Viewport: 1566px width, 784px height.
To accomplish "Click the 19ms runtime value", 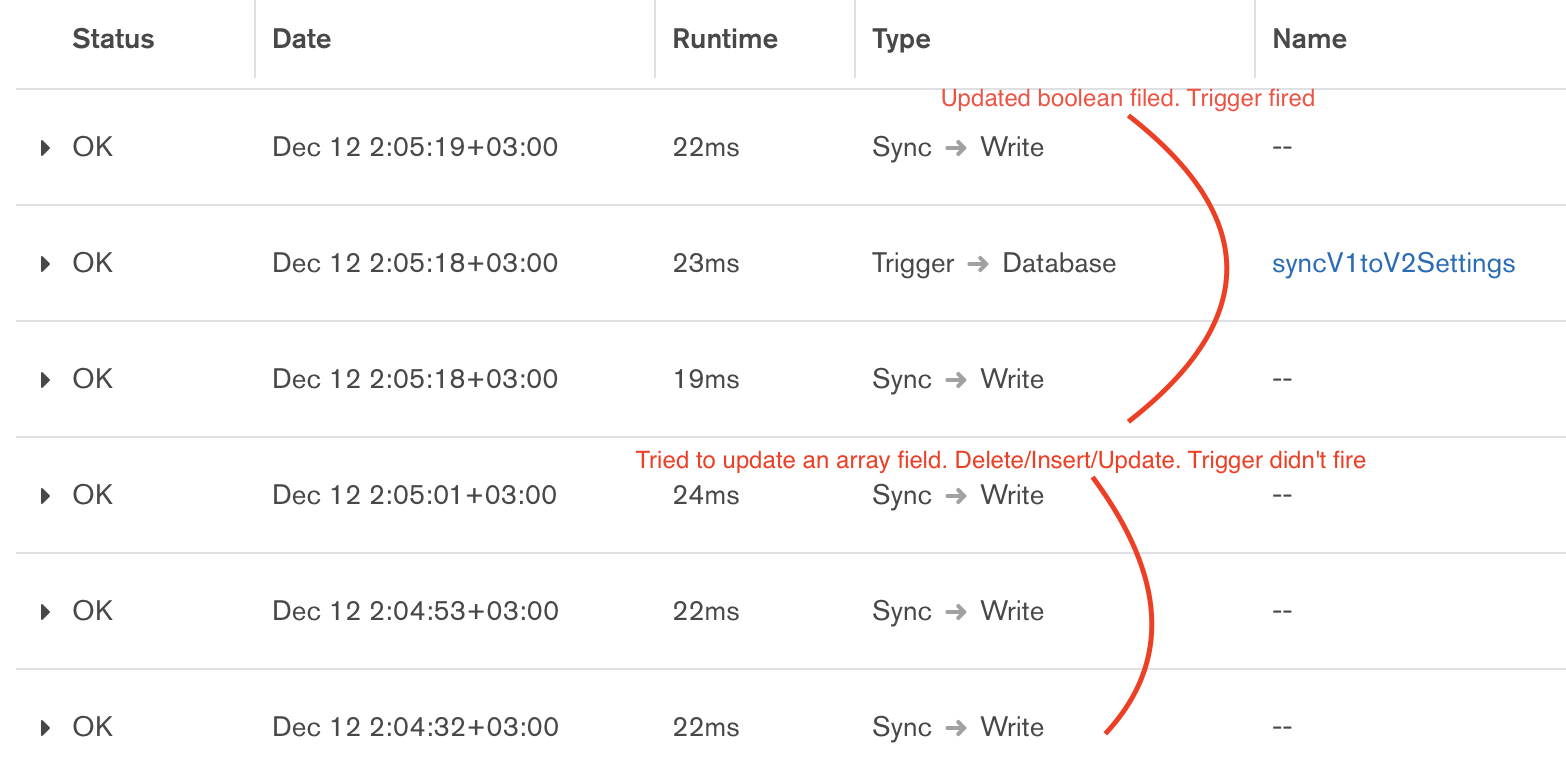I will 706,380.
